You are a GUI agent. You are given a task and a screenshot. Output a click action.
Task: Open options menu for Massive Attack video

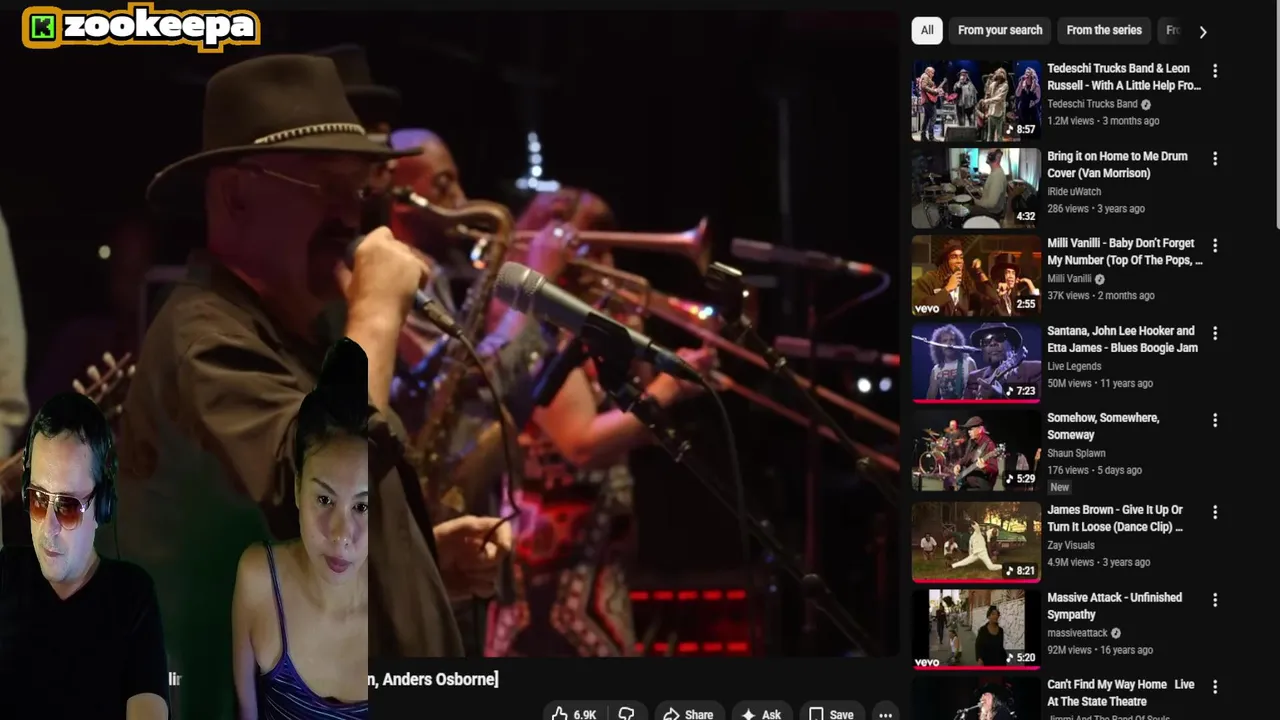[1215, 600]
